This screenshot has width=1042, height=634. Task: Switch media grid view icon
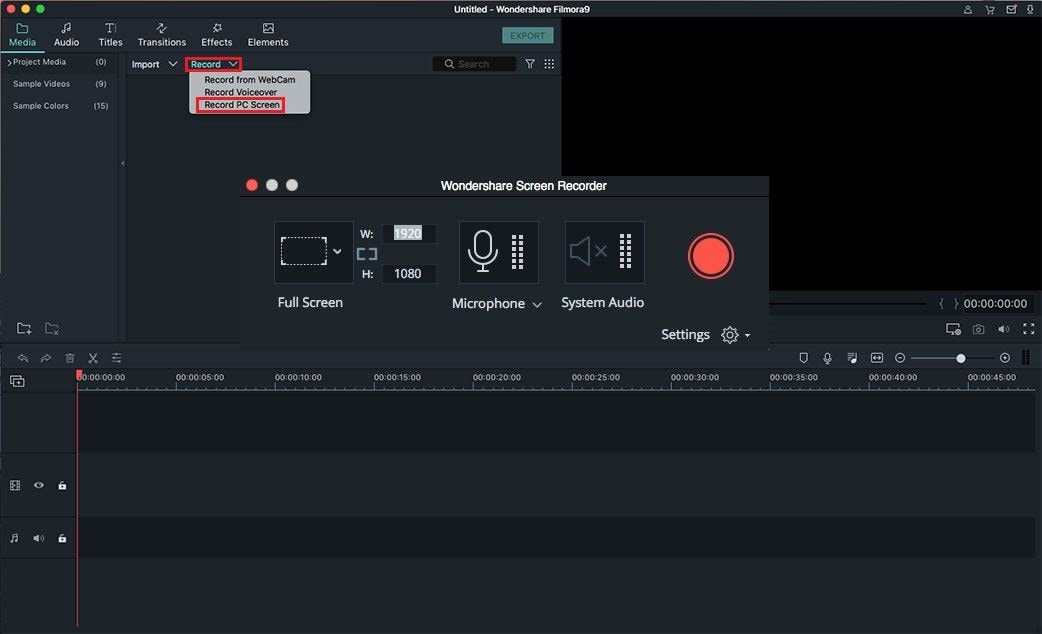549,64
